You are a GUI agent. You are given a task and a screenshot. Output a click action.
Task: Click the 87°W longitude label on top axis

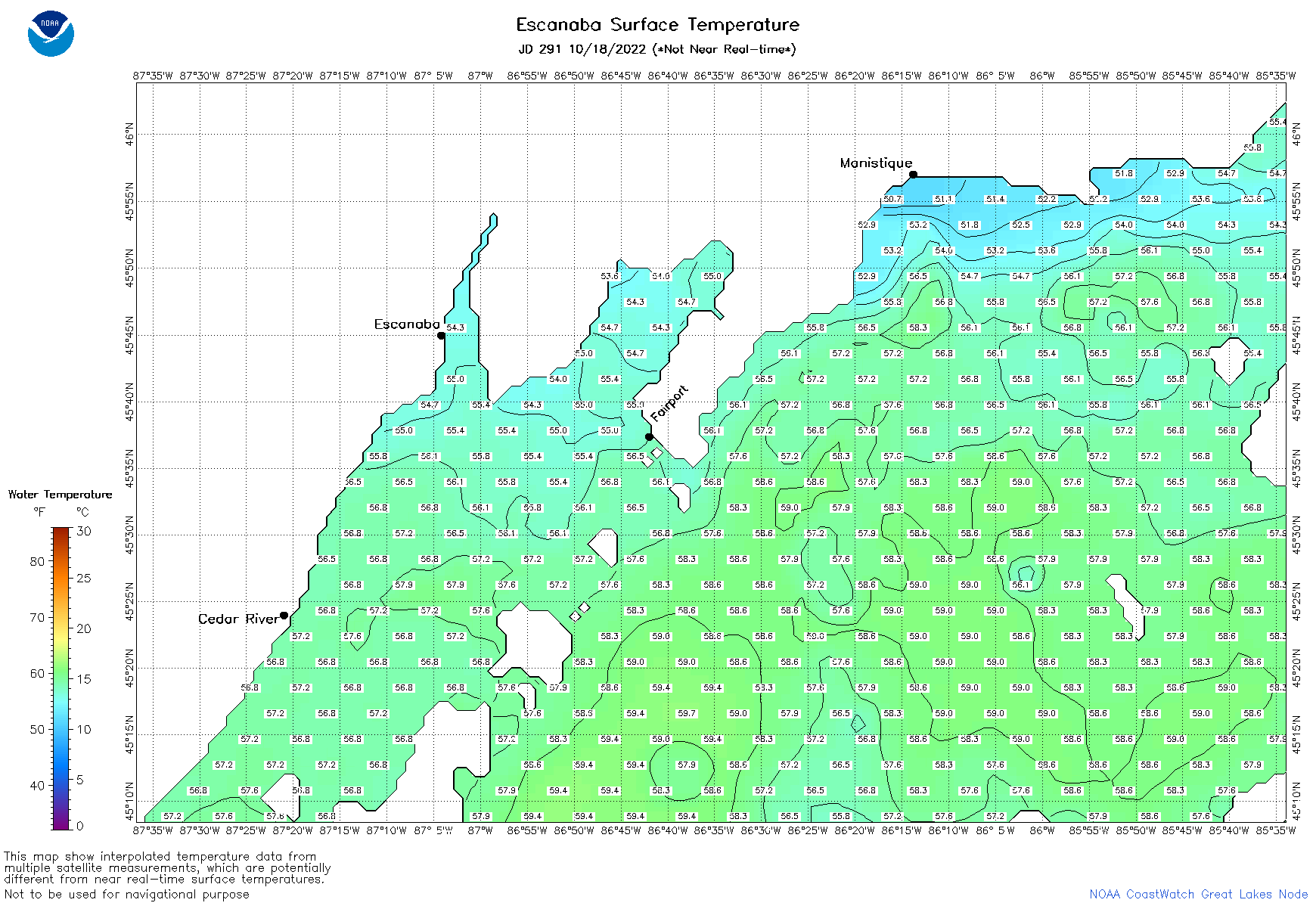(480, 76)
